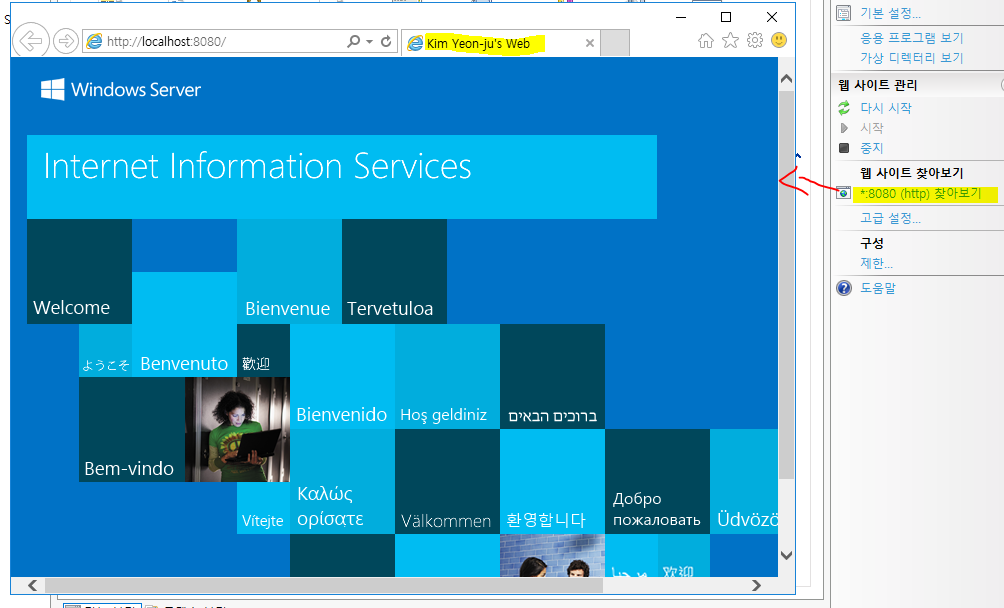Image resolution: width=1004 pixels, height=608 pixels.
Task: Click the Välkommen tile
Action: pyautogui.click(x=447, y=481)
